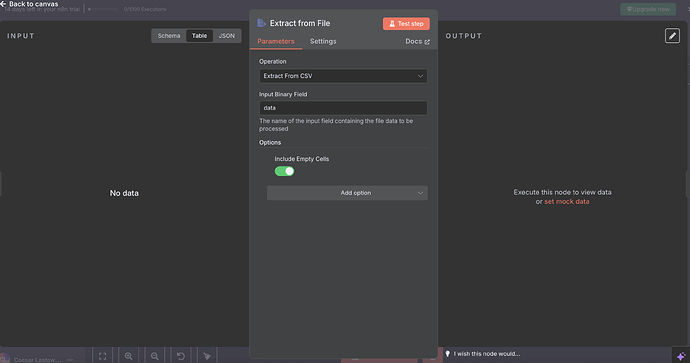Open the Settings tab
This screenshot has width=690, height=363.
[x=323, y=41]
